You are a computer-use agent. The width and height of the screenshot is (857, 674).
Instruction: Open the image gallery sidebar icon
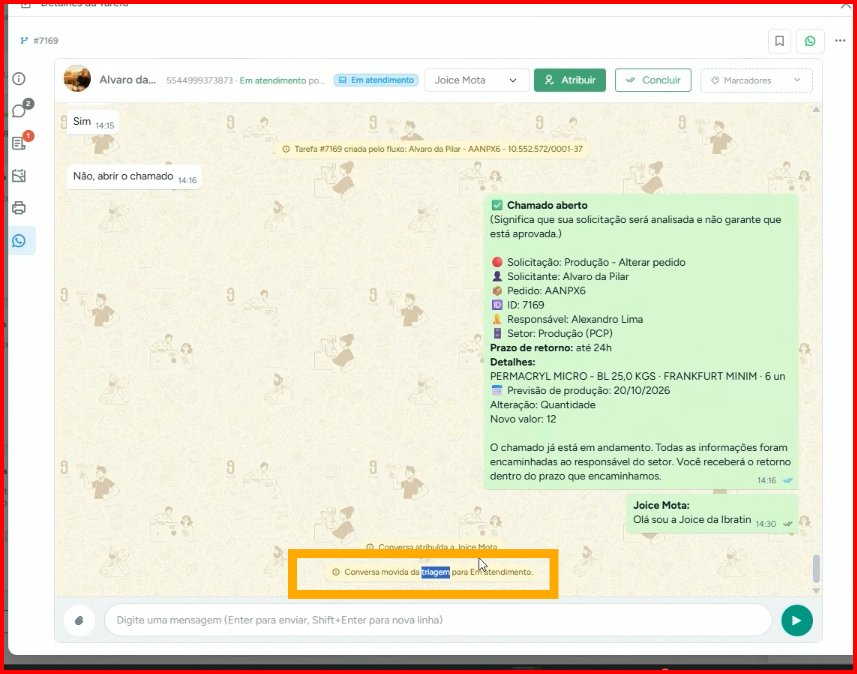point(19,175)
